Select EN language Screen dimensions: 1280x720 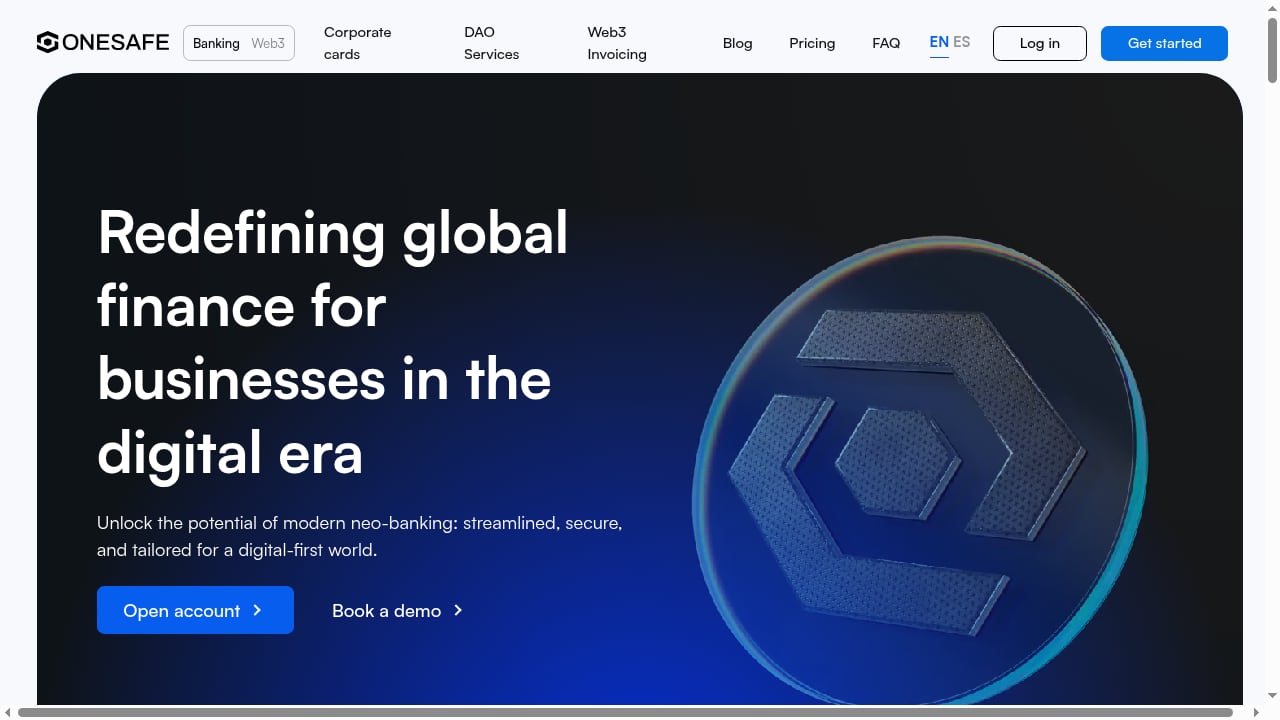click(939, 42)
